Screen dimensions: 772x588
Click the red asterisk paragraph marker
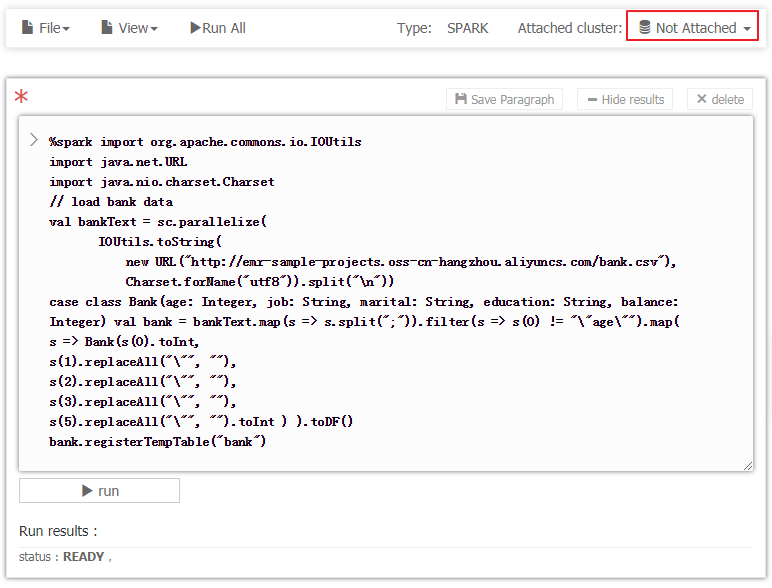21,98
